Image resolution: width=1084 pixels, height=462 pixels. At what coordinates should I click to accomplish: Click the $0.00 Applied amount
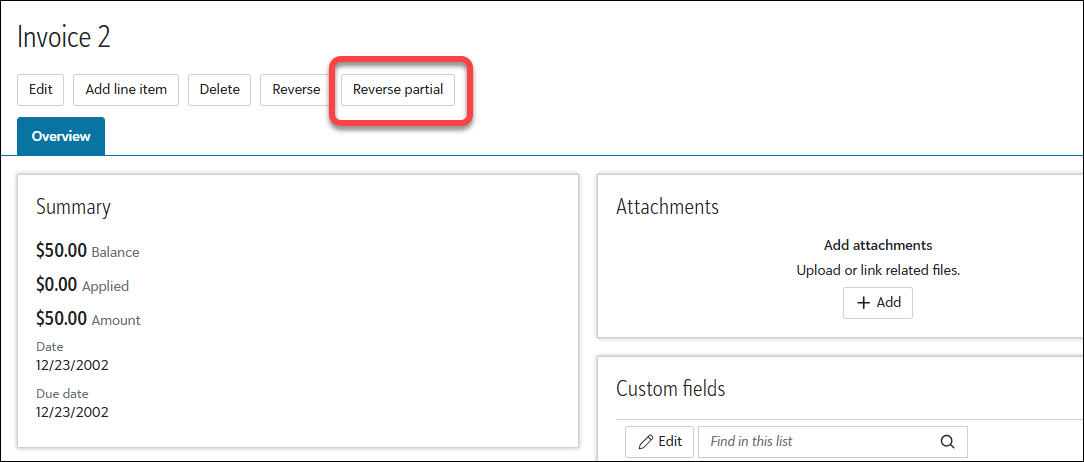pos(57,285)
